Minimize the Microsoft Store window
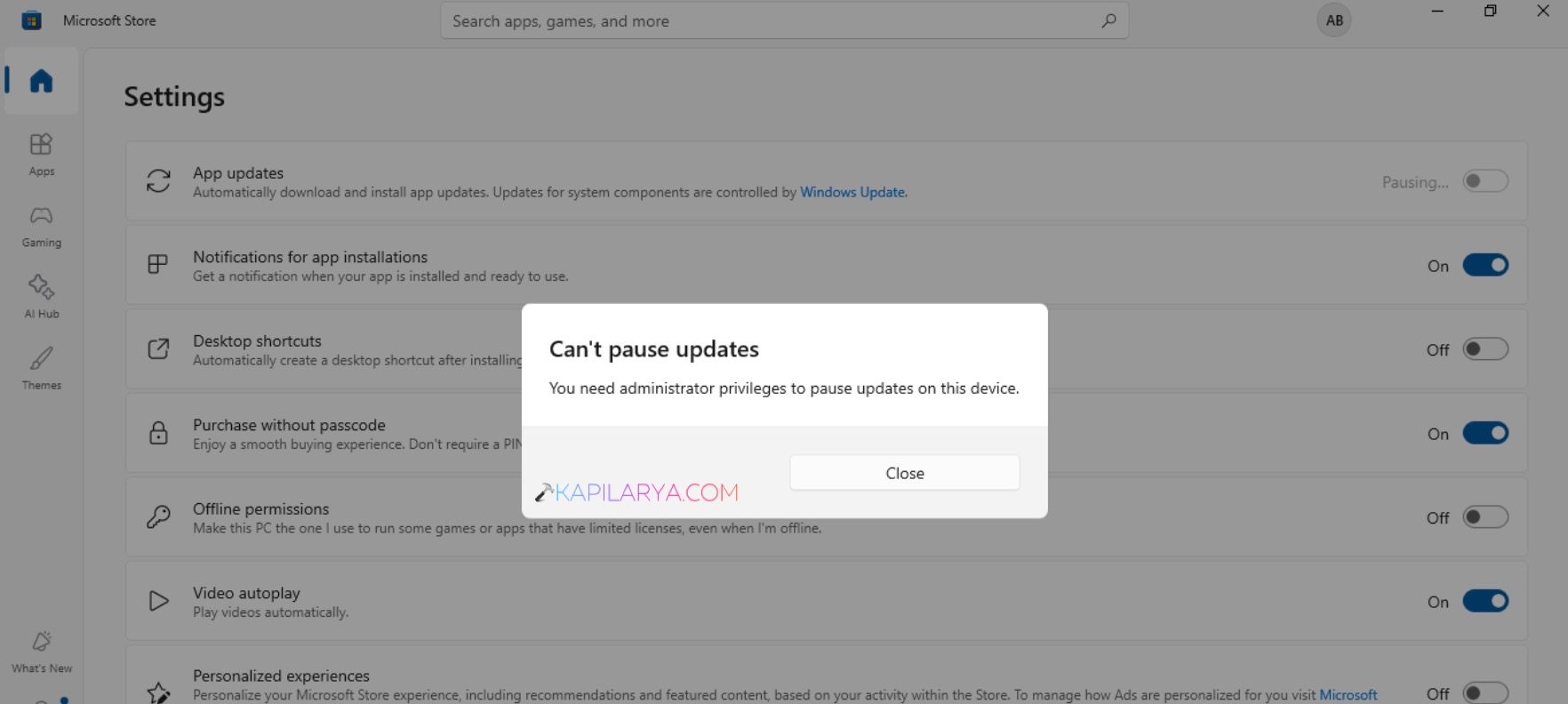The image size is (1568, 704). (x=1437, y=12)
